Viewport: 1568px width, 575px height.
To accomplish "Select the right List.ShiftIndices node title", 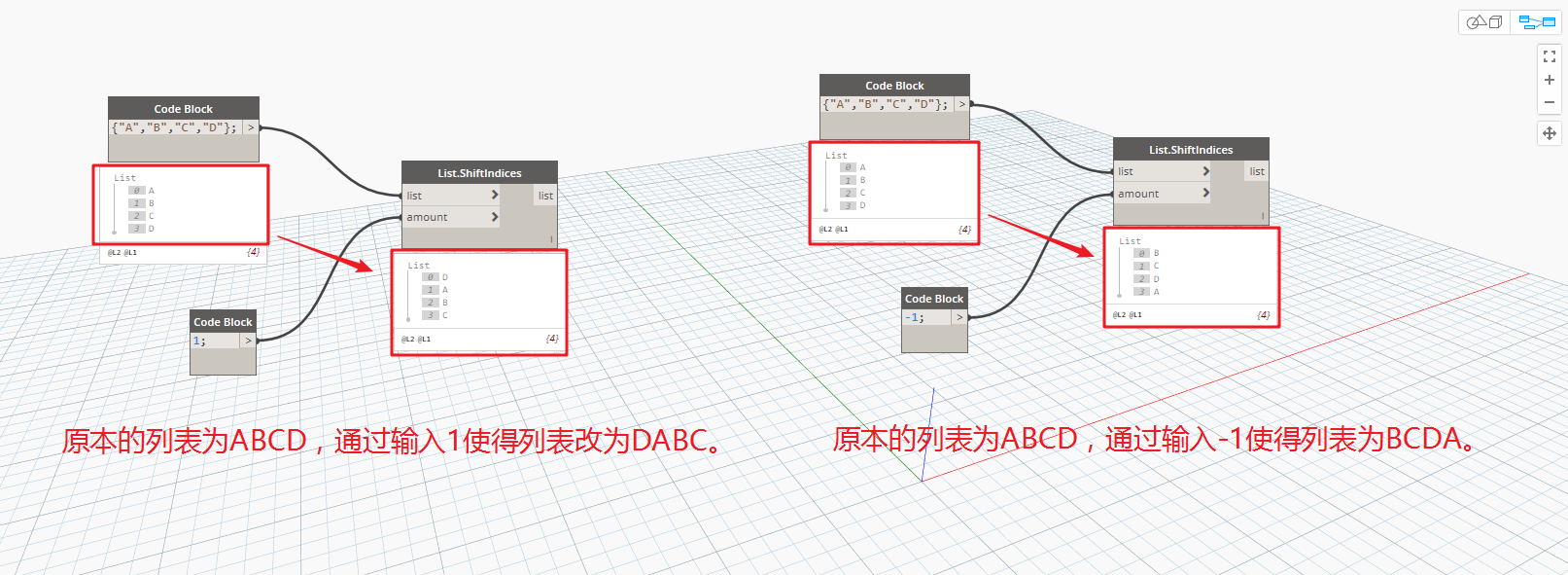I will click(1191, 150).
